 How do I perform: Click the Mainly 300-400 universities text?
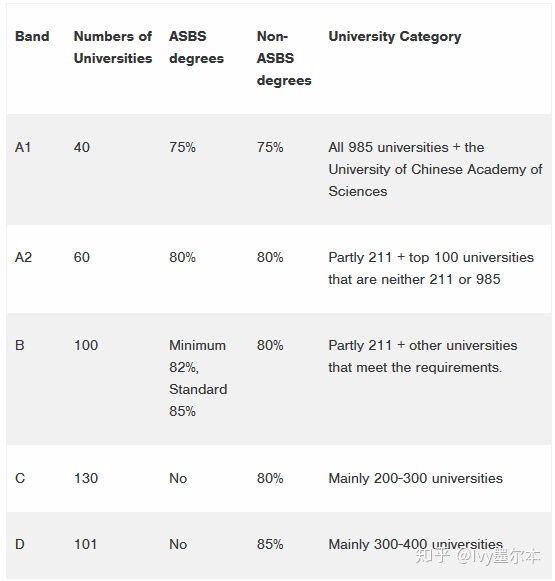(x=416, y=544)
